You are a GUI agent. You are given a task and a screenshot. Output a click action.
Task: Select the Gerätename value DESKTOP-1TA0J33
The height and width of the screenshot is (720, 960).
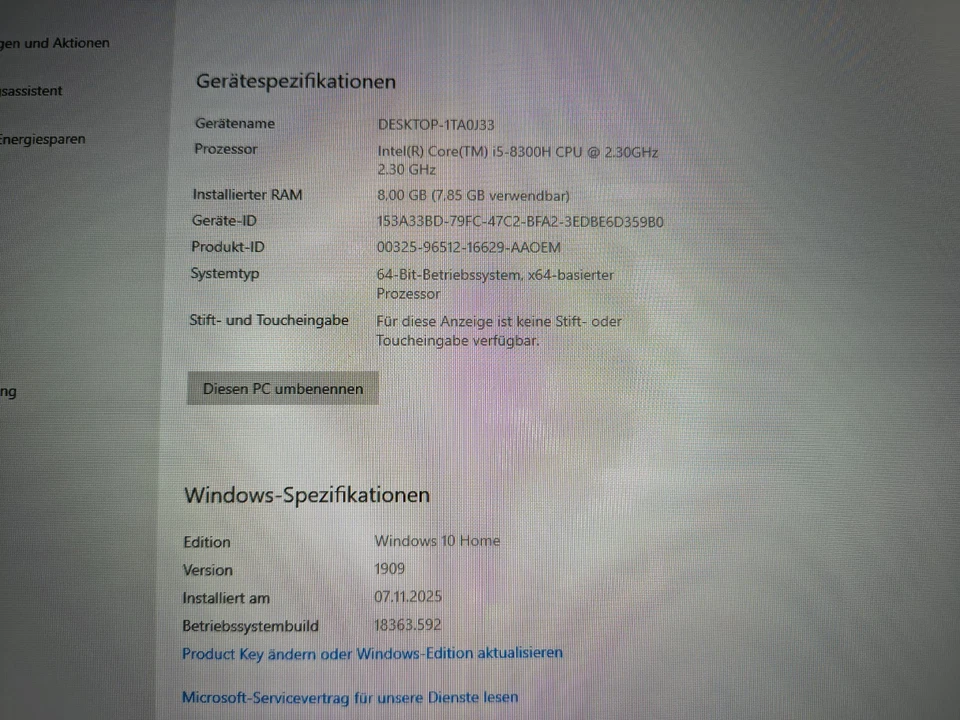point(434,124)
